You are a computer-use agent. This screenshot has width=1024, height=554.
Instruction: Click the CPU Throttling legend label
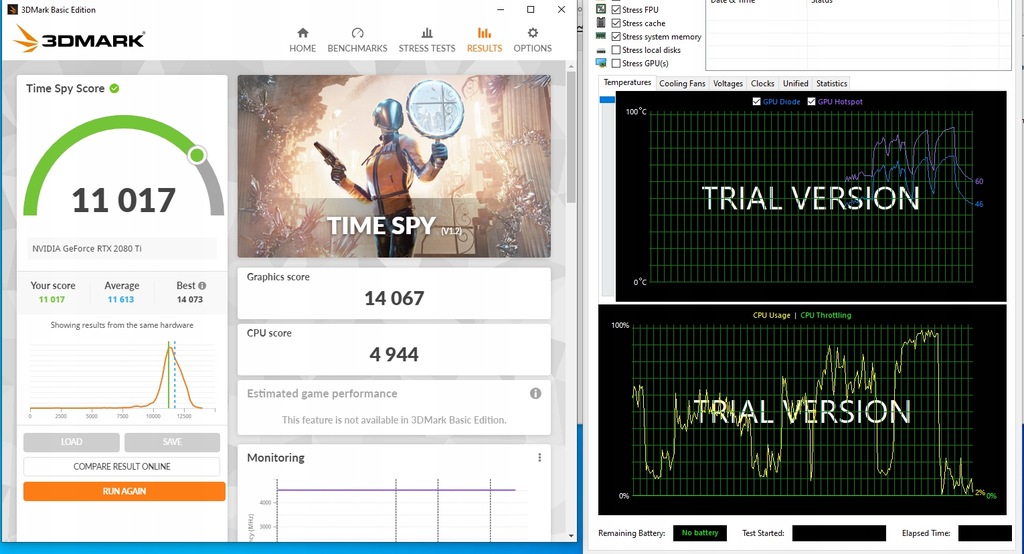click(825, 315)
